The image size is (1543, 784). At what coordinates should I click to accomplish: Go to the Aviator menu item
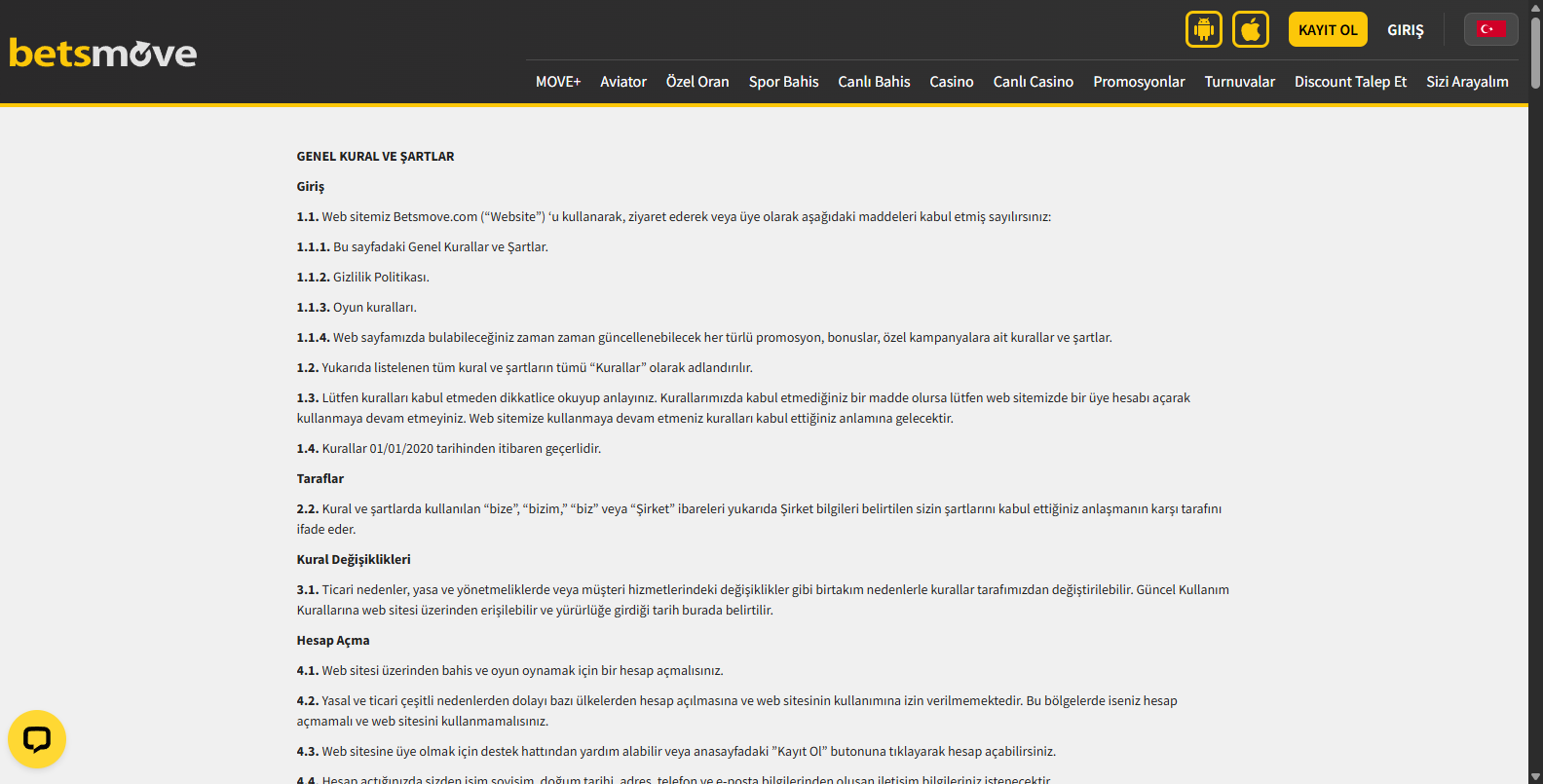(x=623, y=82)
